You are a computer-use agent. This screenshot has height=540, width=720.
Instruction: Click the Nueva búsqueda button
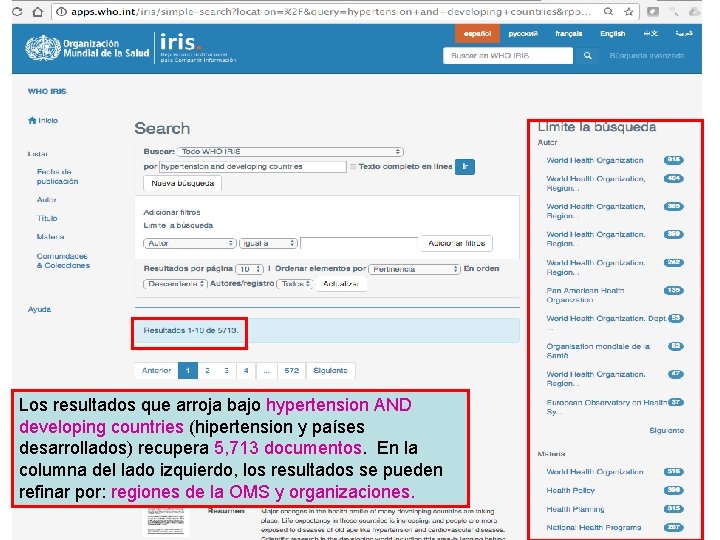[183, 183]
